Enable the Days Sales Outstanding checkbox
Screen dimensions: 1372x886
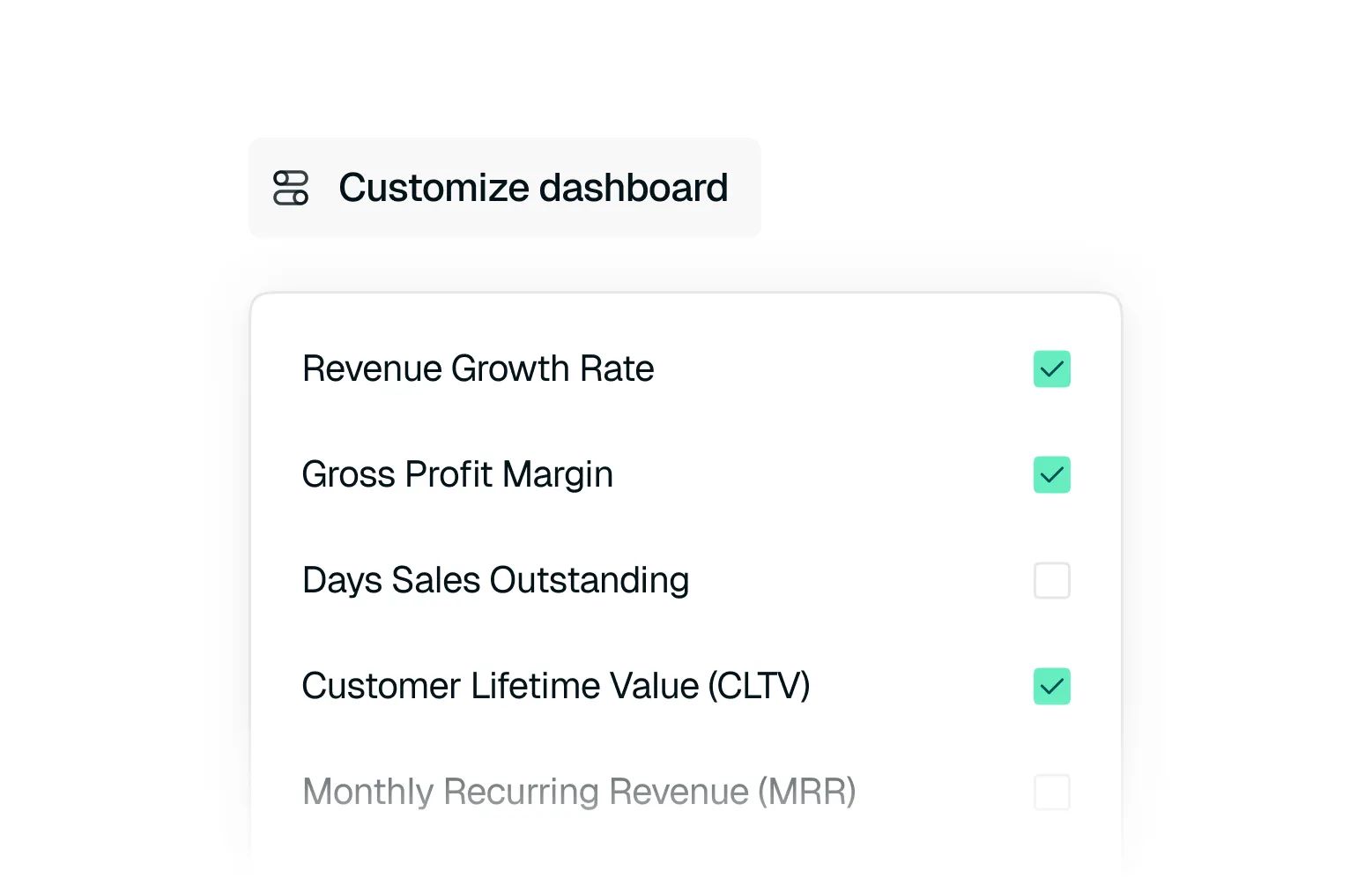(1051, 581)
